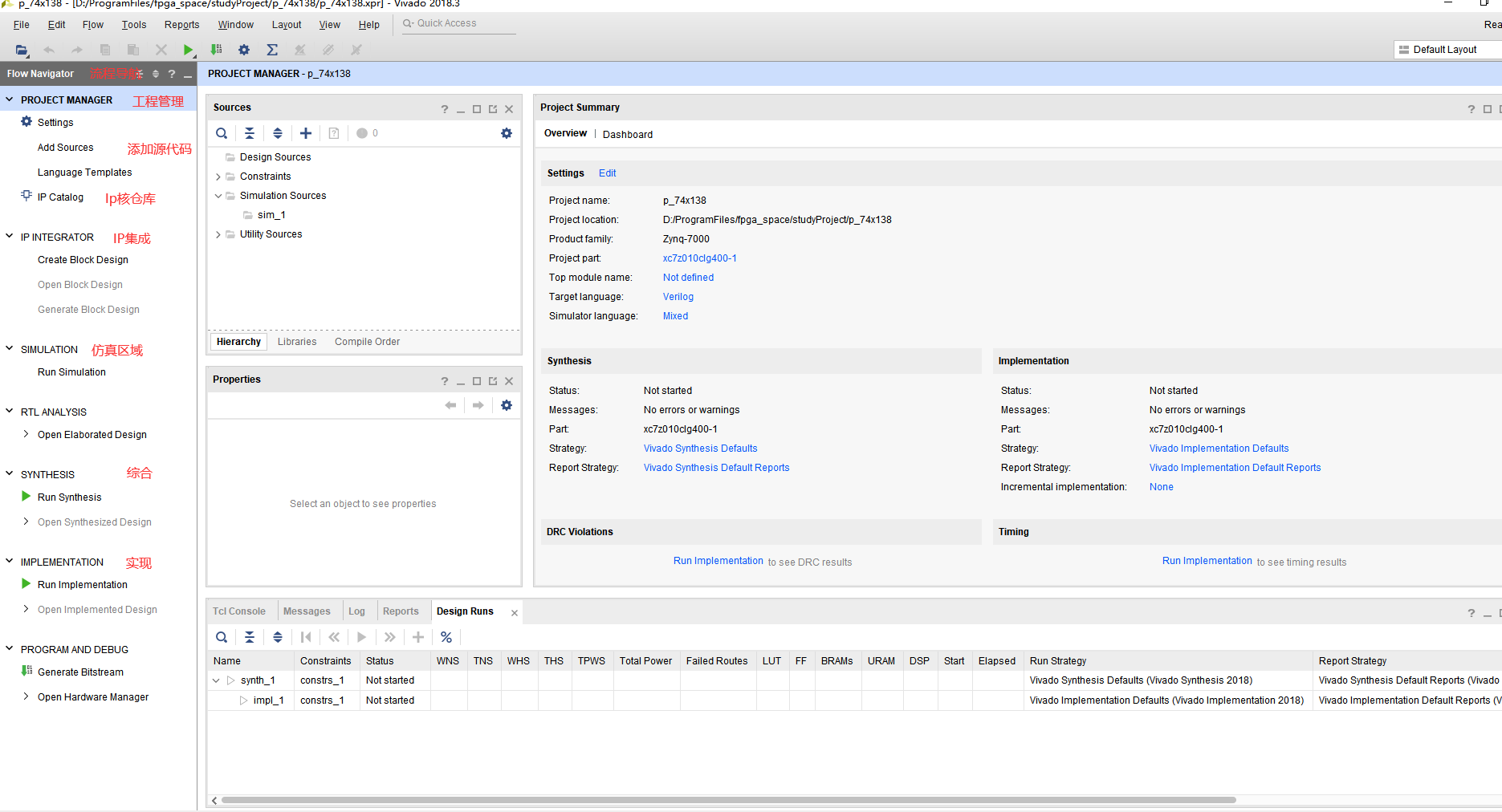Click Not defined top module link
The image size is (1502, 812).
coord(688,278)
